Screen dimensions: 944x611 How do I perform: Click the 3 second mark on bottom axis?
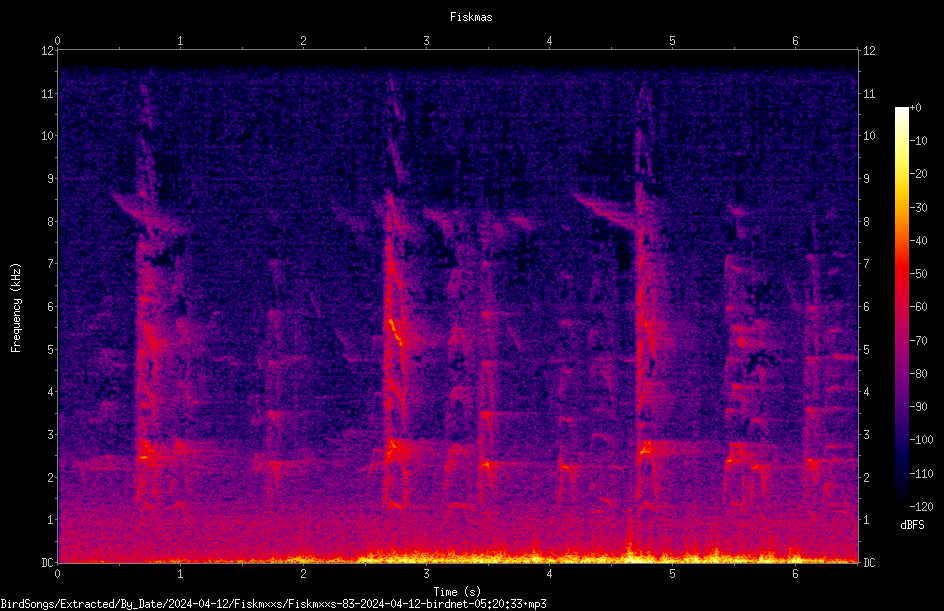(x=426, y=574)
